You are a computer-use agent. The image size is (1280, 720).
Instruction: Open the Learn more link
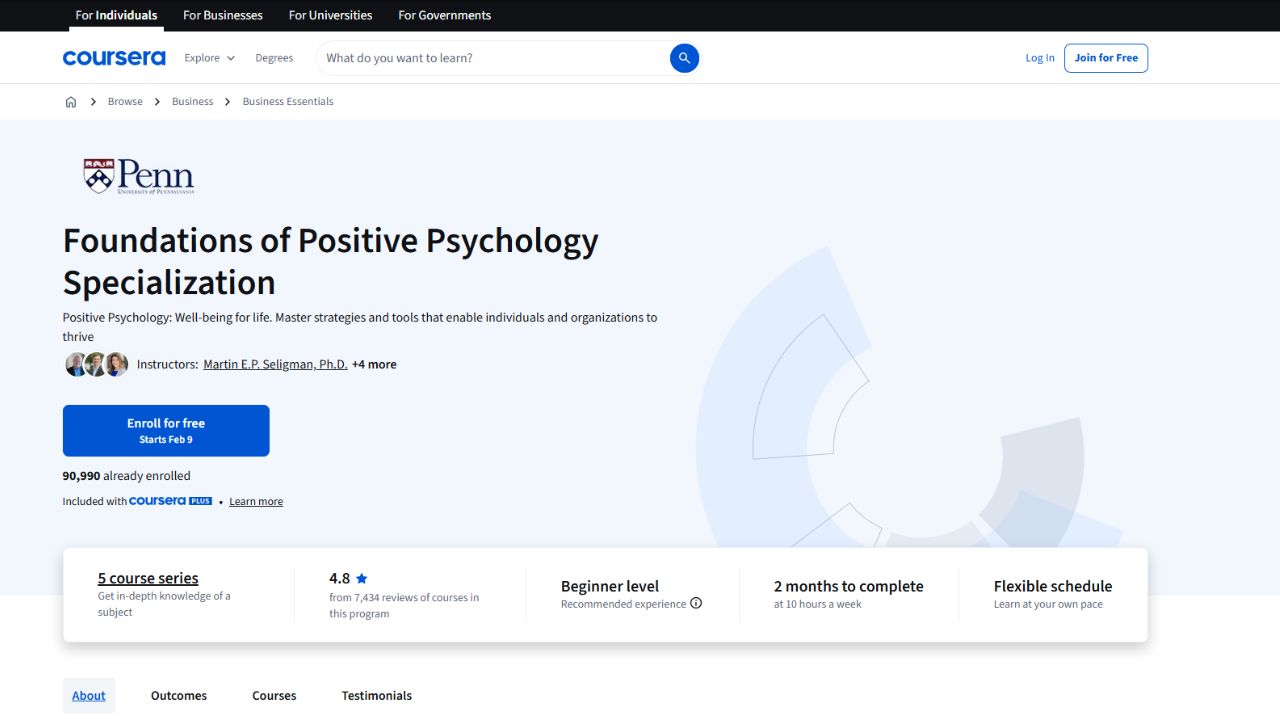256,500
